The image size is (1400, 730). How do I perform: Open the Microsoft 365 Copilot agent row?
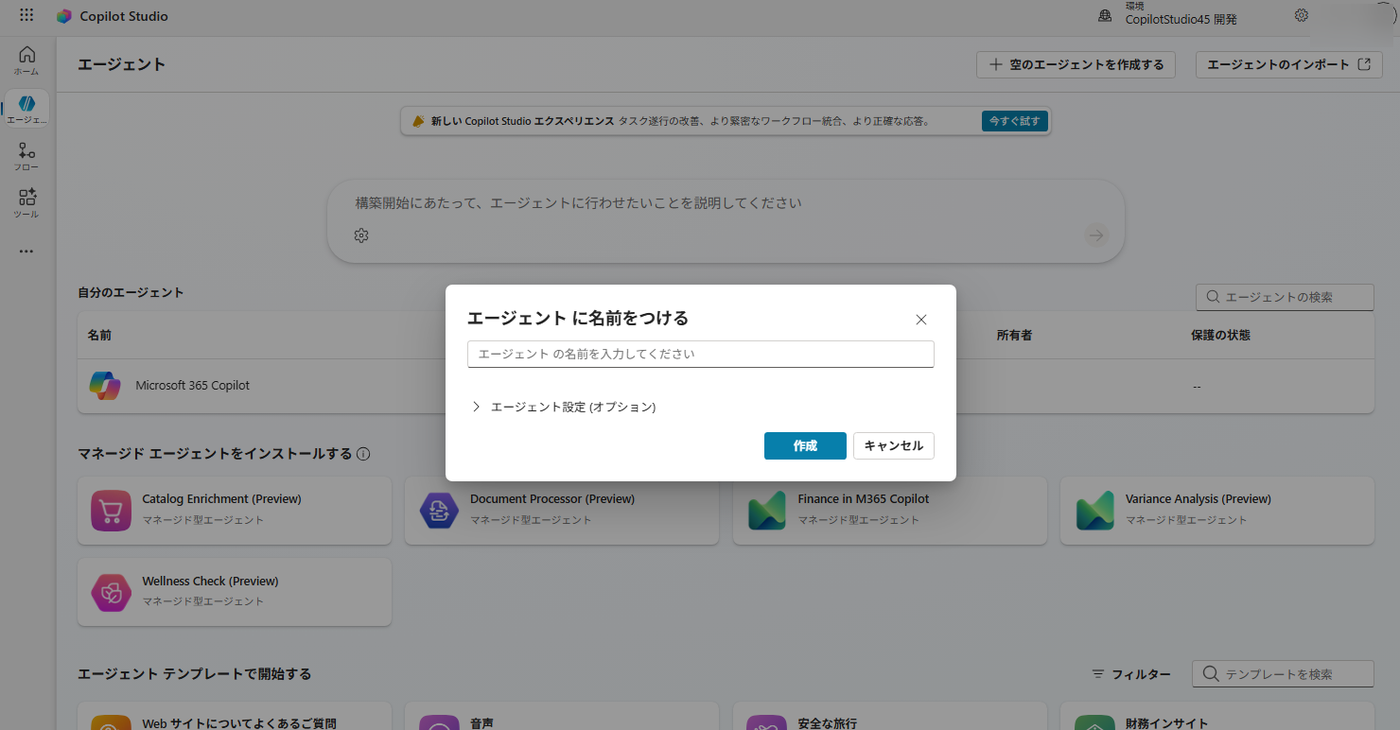(725, 385)
